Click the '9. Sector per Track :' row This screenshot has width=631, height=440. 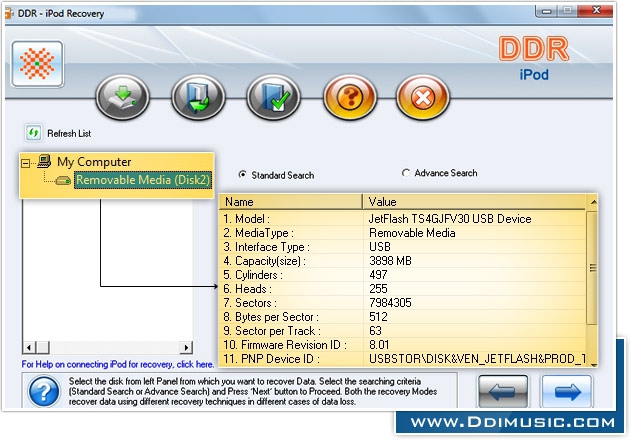coord(402,331)
